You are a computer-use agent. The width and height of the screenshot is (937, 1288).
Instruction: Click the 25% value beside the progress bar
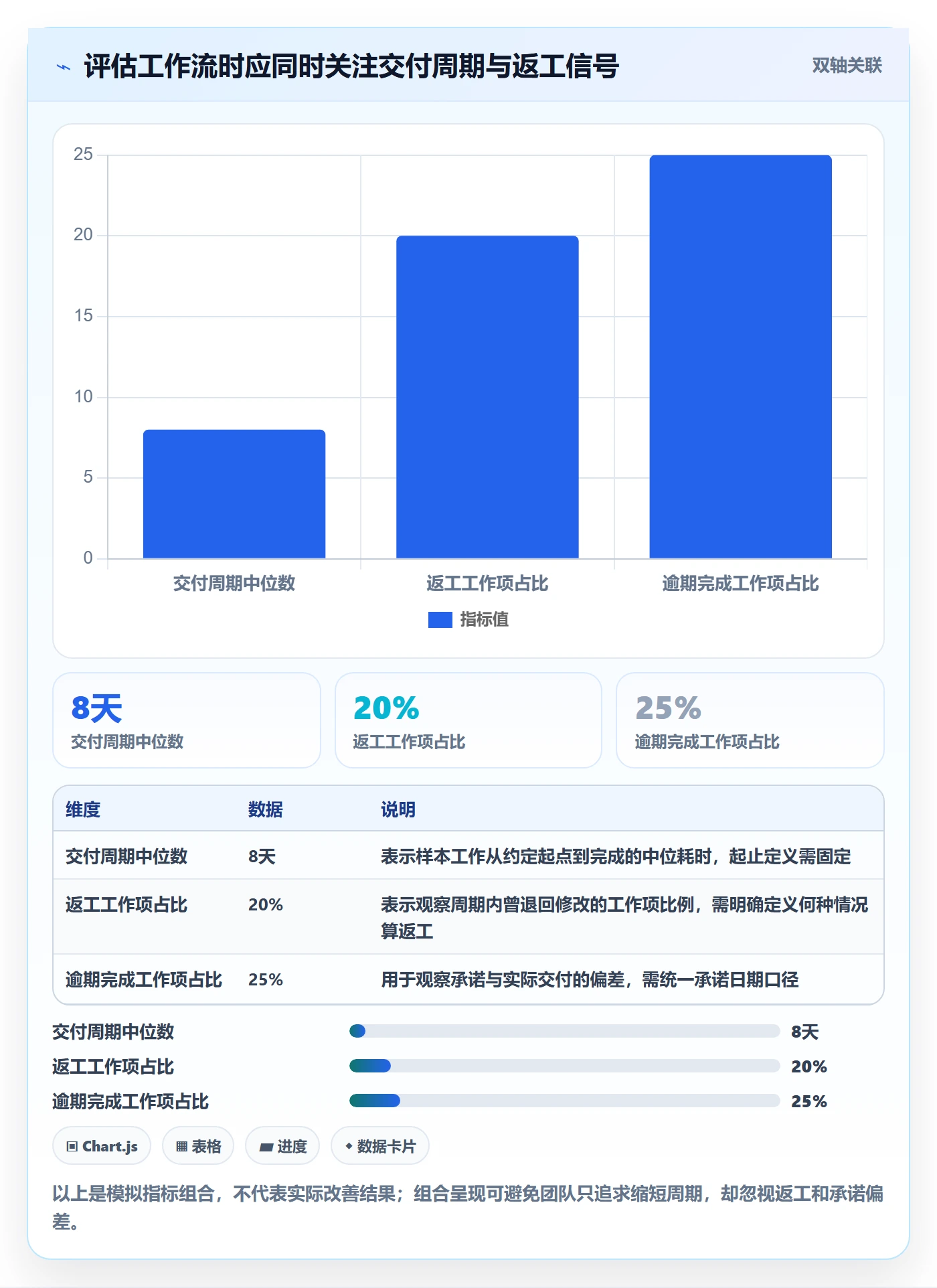point(809,1101)
